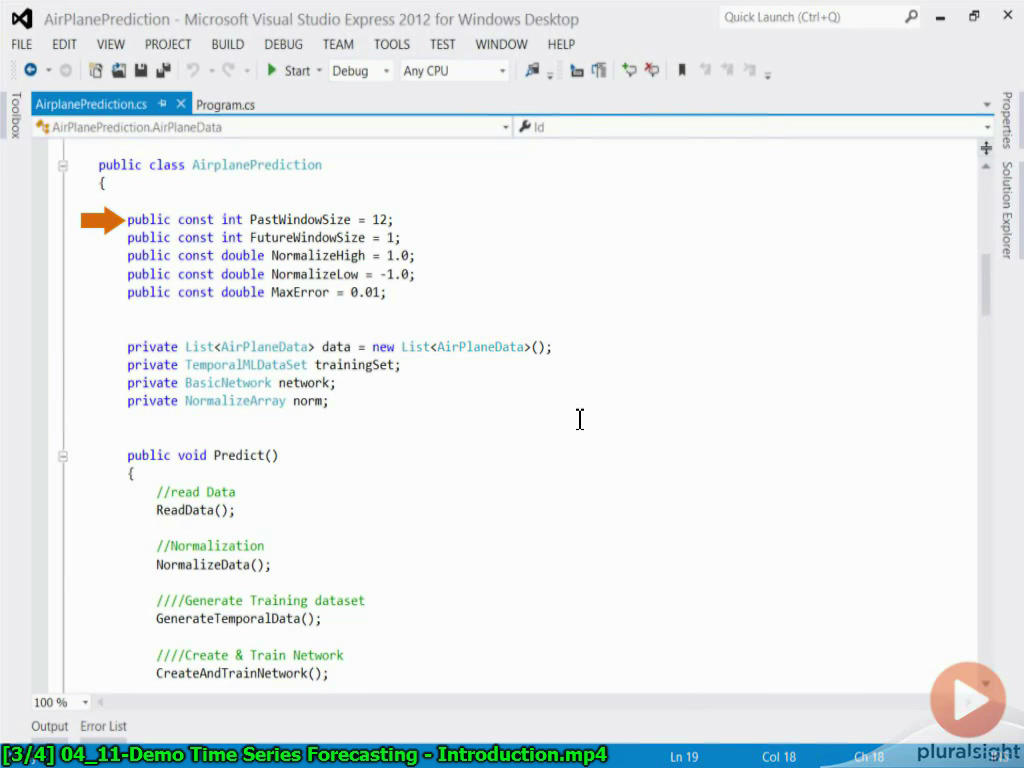Image resolution: width=1024 pixels, height=768 pixels.
Task: Collapse the Predict() method outline
Action: point(63,456)
